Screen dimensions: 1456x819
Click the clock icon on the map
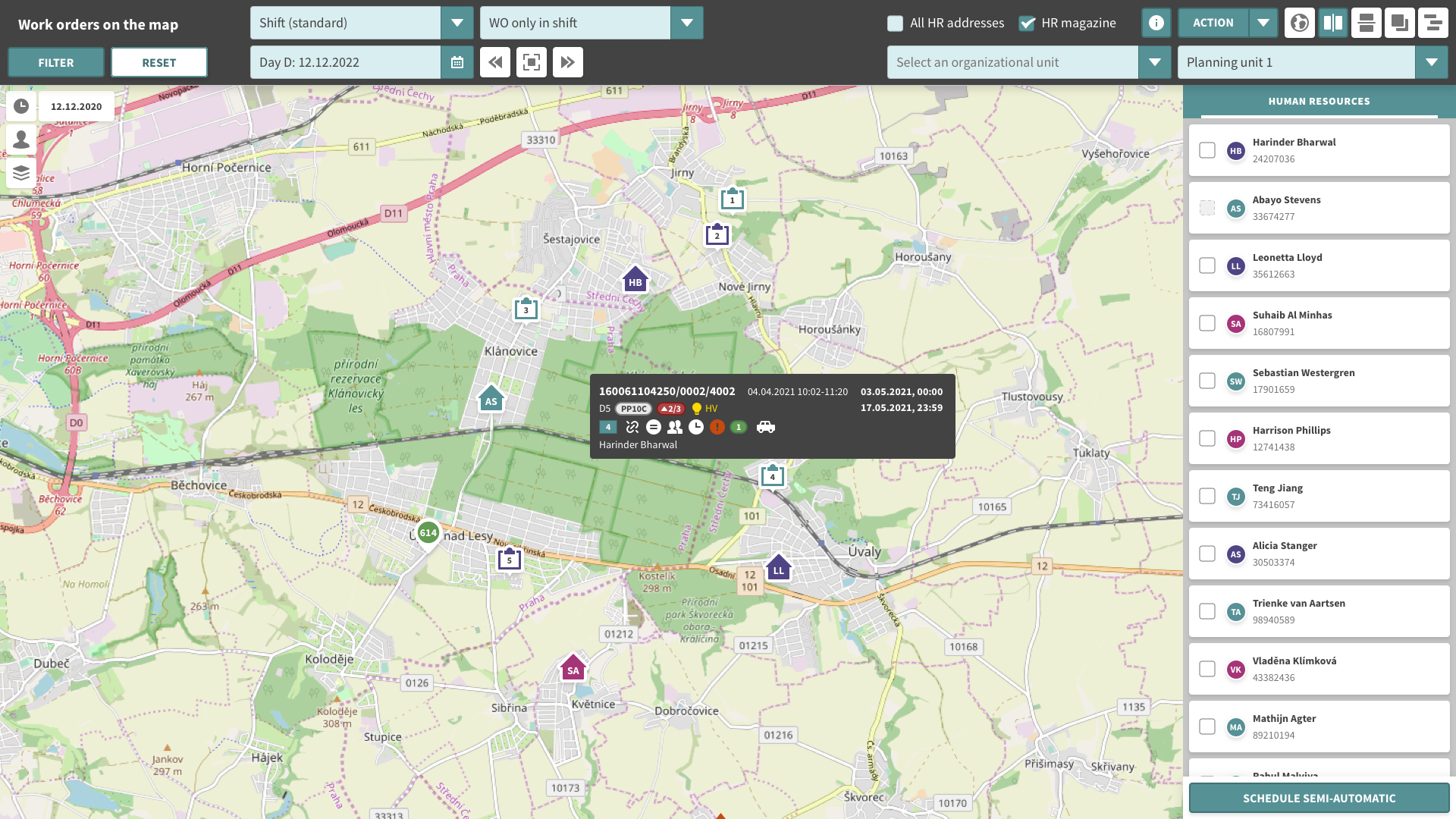21,106
